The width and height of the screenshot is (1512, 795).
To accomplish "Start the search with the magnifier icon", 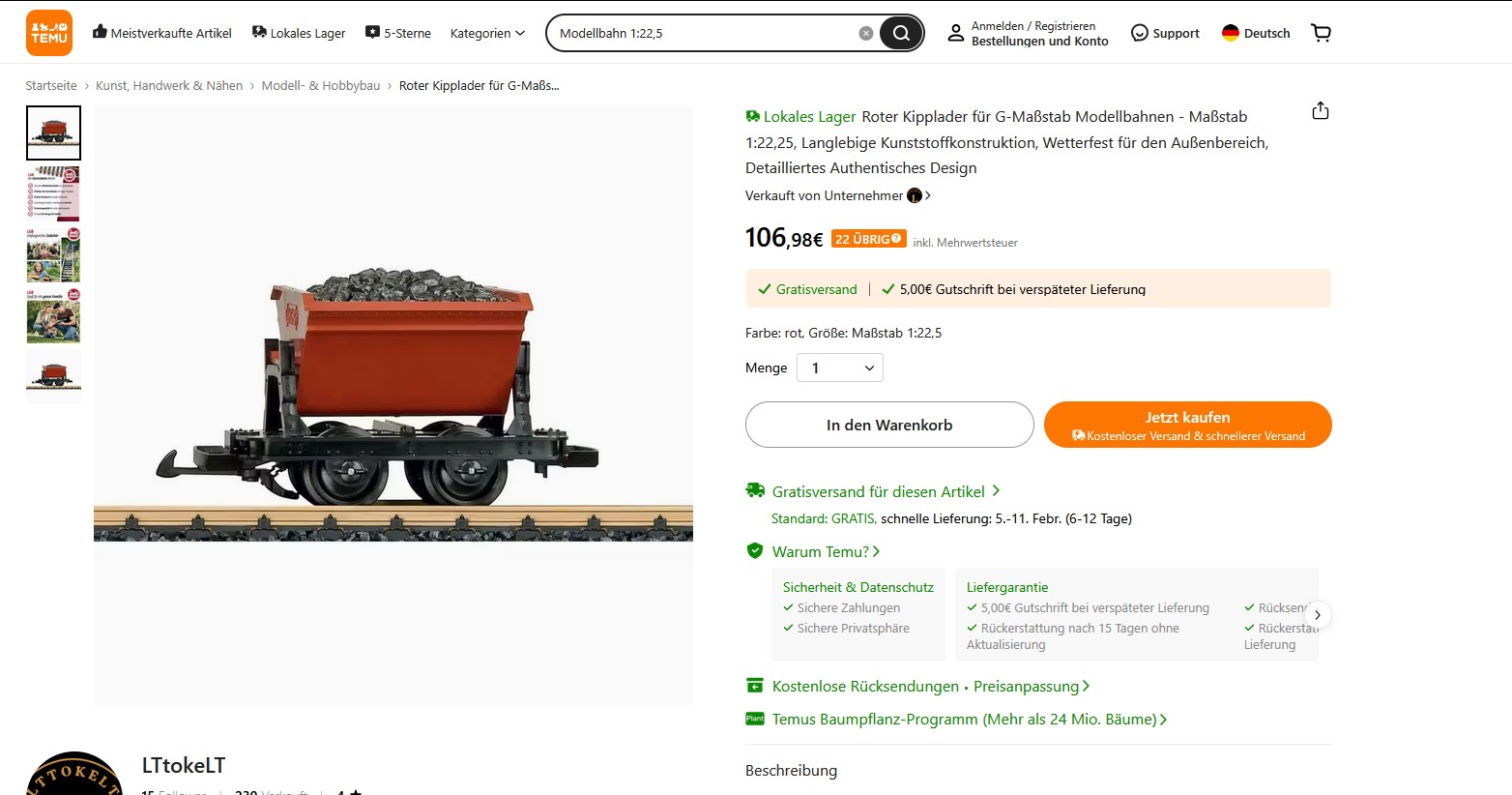I will (x=900, y=33).
